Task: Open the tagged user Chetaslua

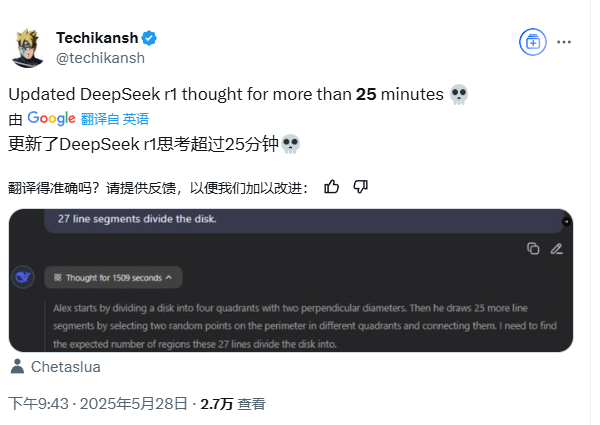Action: pos(66,367)
